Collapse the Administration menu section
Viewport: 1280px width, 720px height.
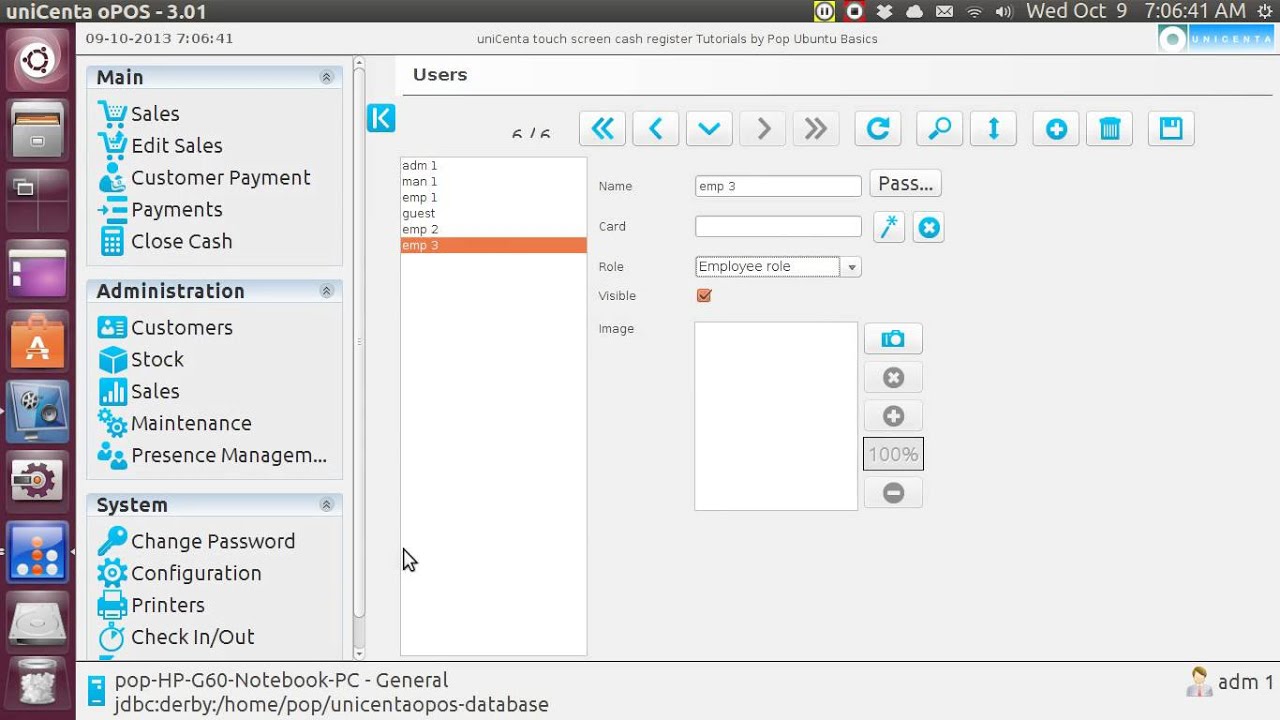[326, 291]
